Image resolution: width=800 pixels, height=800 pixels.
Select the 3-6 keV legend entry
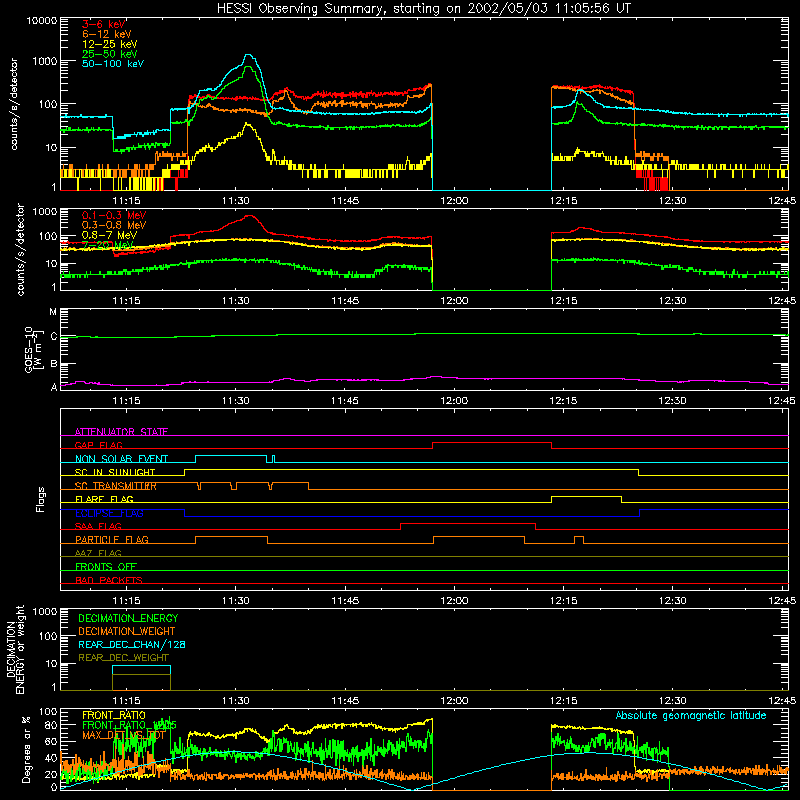point(104,24)
